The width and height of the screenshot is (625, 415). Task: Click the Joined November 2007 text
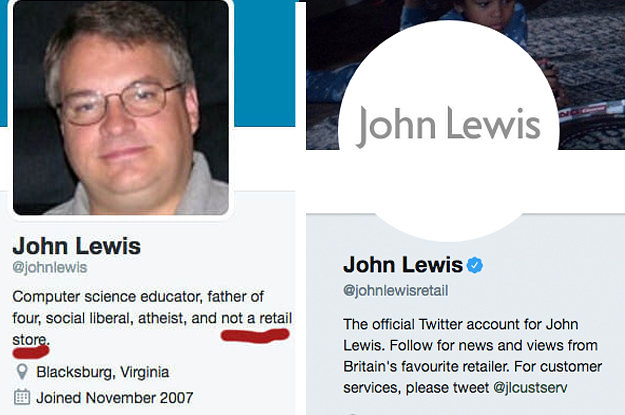(x=115, y=398)
